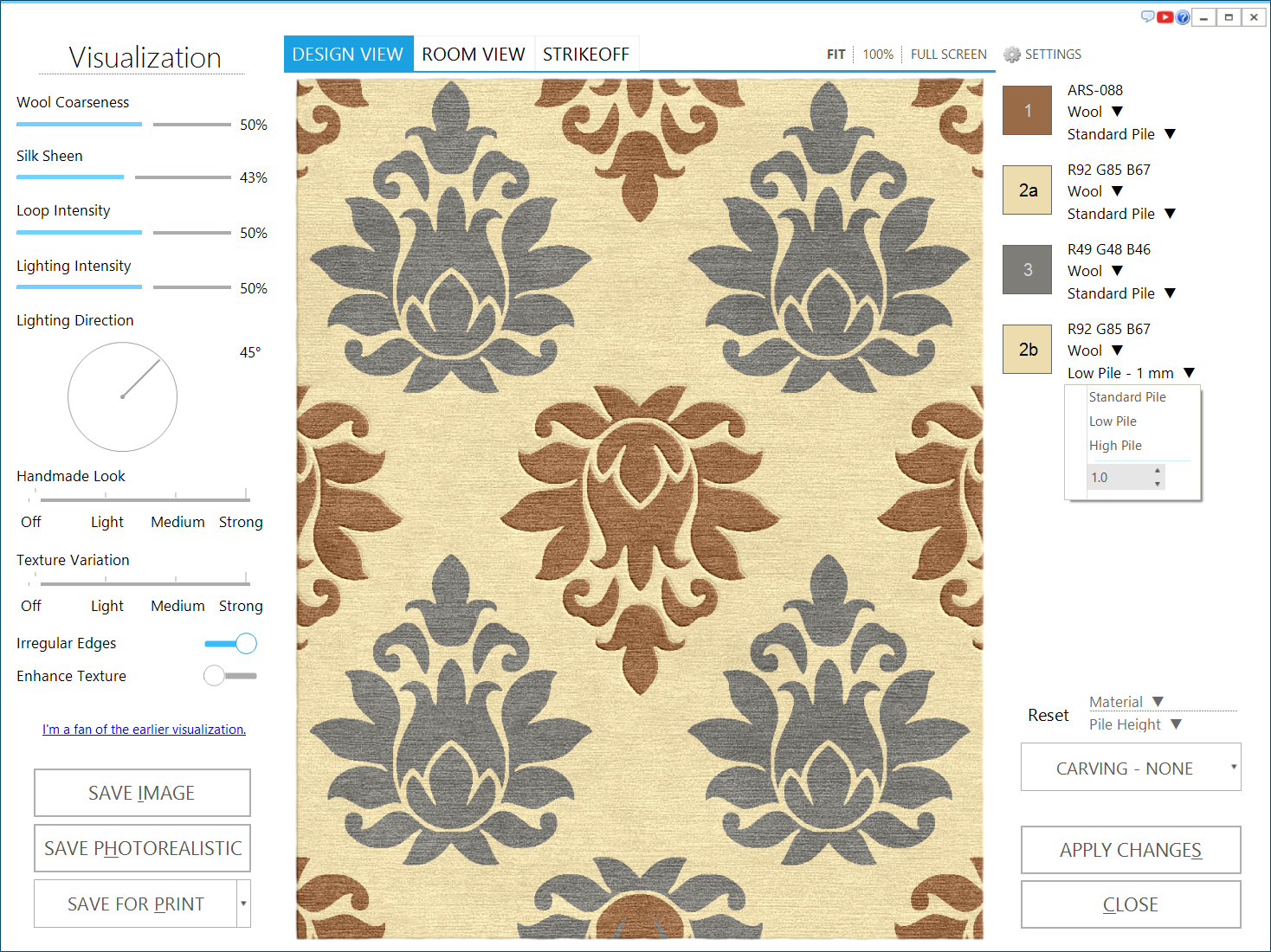Choose High Pile from the pile list
Image resolution: width=1271 pixels, height=952 pixels.
point(1115,446)
